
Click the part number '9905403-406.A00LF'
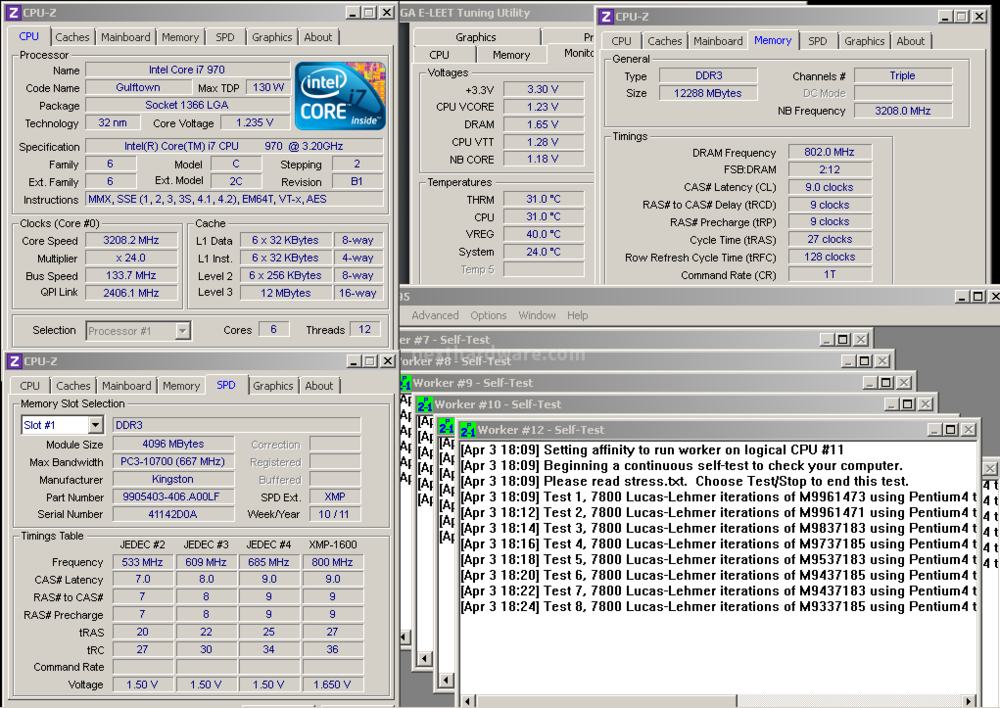173,496
